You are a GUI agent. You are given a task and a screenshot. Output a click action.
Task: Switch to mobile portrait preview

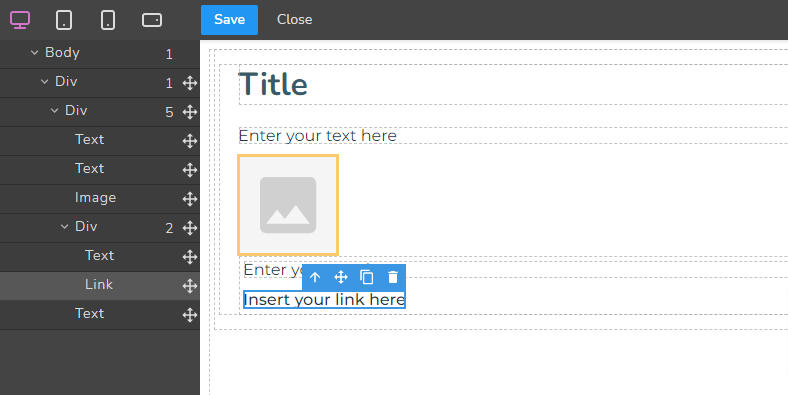point(108,20)
